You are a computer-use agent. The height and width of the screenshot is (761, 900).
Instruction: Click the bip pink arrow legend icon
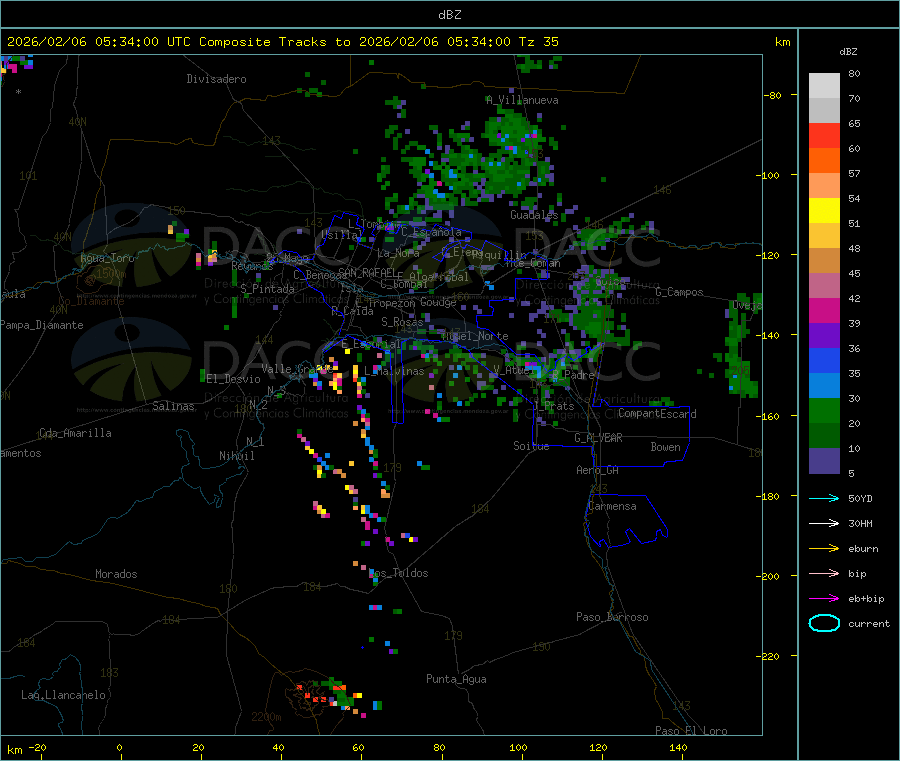click(824, 573)
